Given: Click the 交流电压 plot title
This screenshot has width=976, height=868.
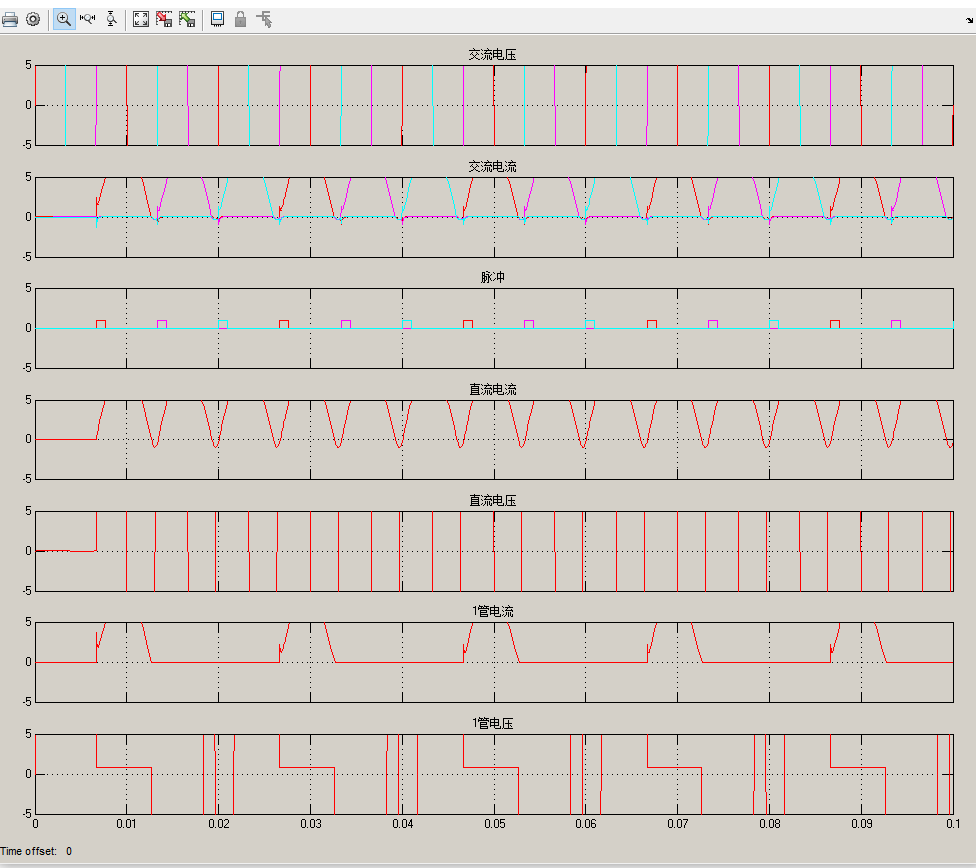Looking at the screenshot, I should 492,55.
